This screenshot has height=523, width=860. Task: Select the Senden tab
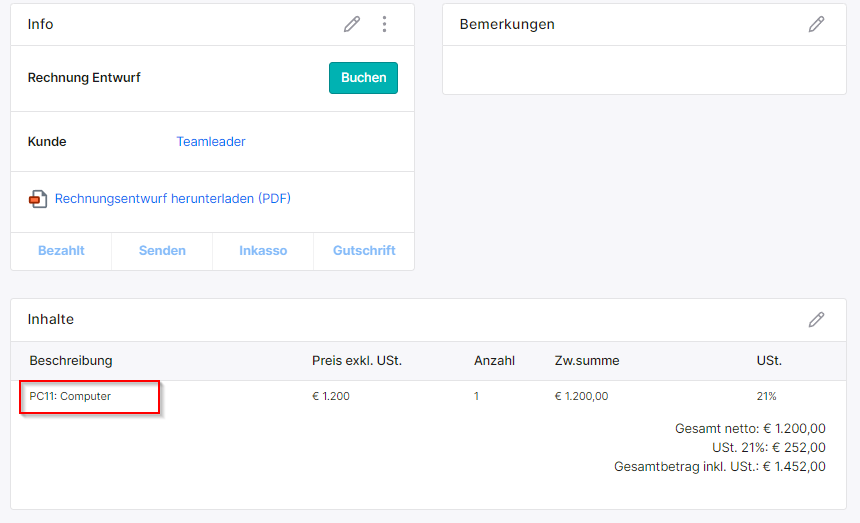point(162,251)
